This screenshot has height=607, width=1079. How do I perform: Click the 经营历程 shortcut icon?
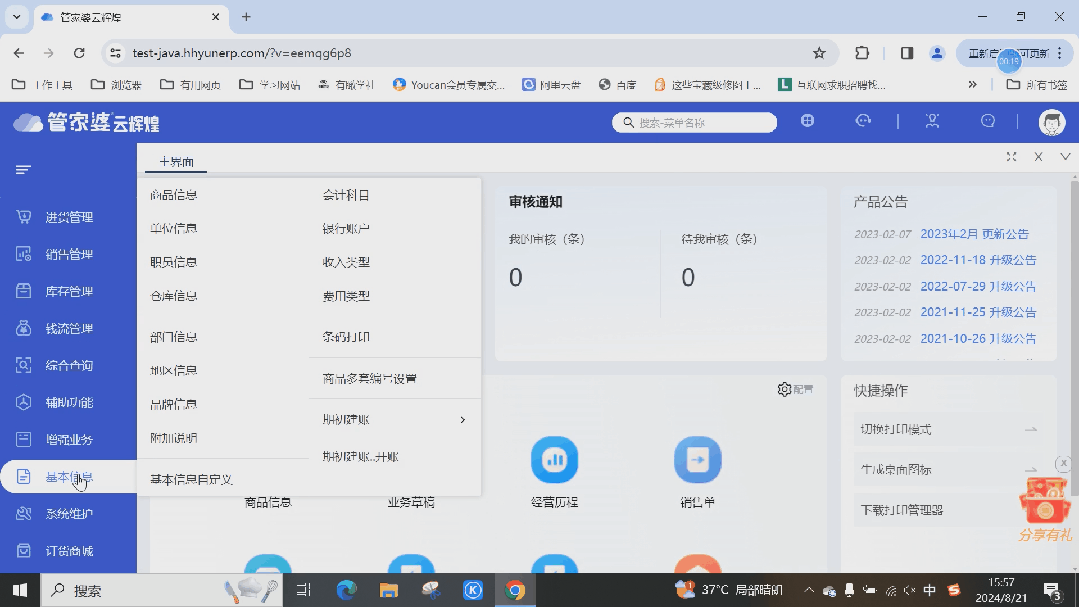pyautogui.click(x=554, y=461)
